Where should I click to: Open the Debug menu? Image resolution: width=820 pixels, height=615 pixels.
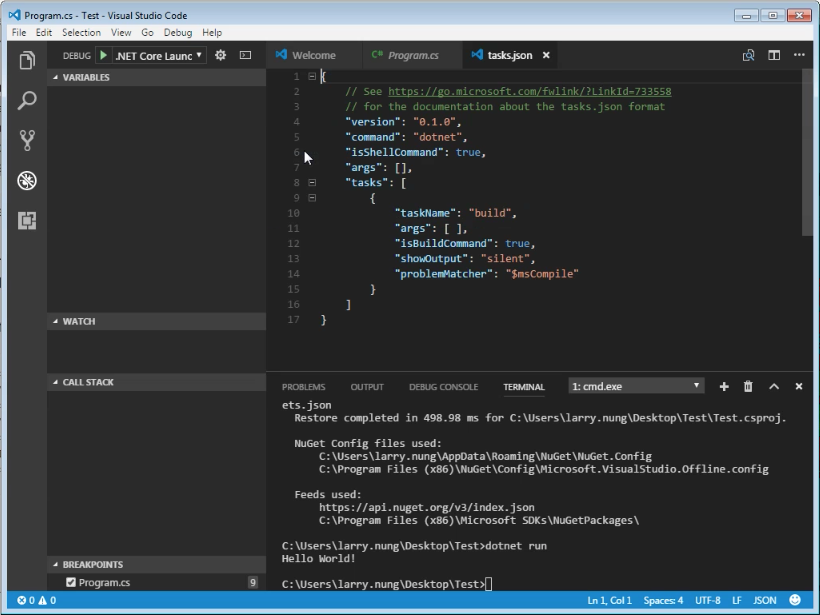pos(178,32)
